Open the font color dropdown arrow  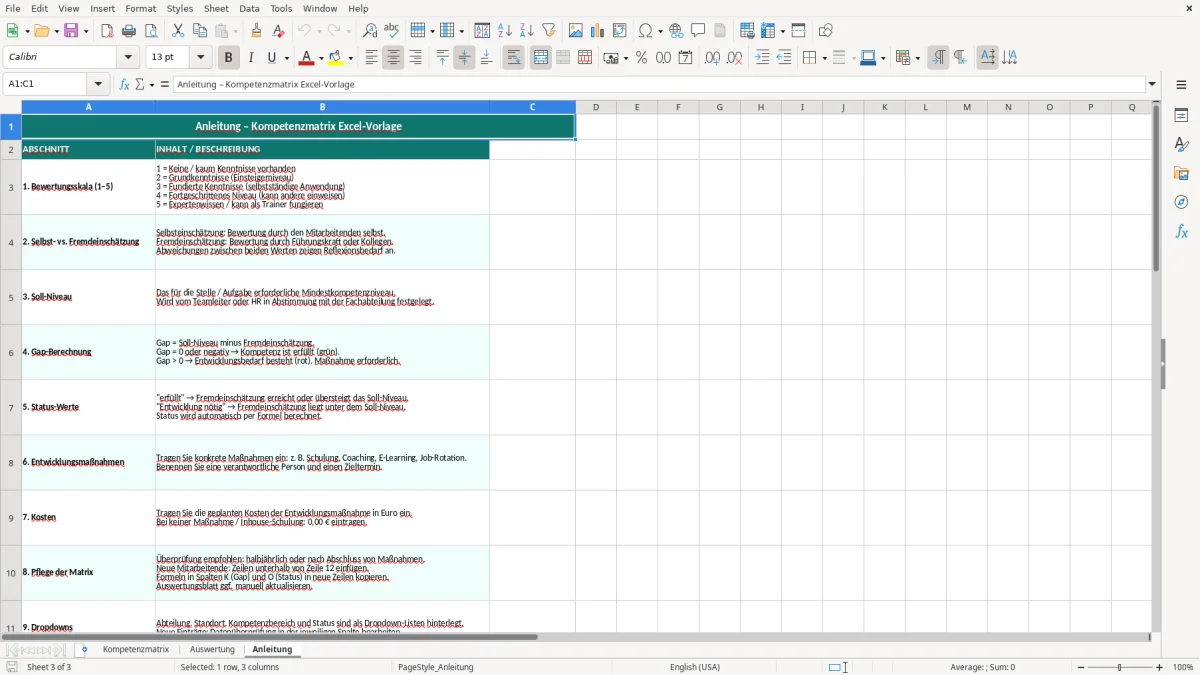(x=321, y=58)
